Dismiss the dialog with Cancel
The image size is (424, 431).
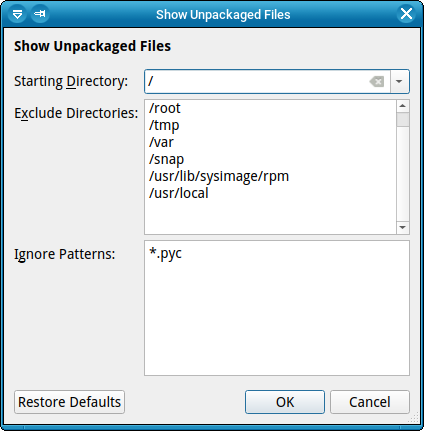[x=370, y=402]
